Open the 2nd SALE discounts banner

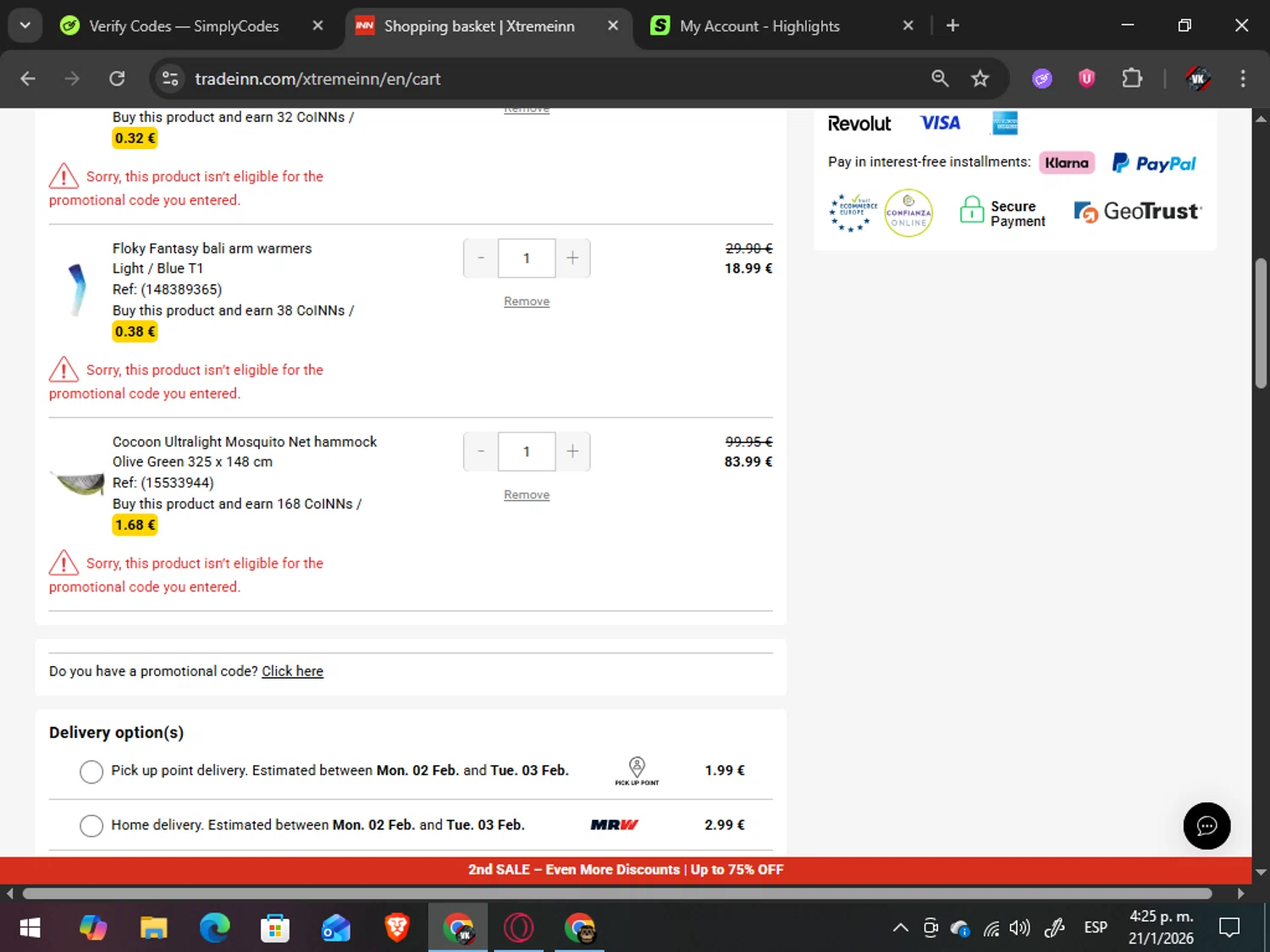[x=626, y=870]
